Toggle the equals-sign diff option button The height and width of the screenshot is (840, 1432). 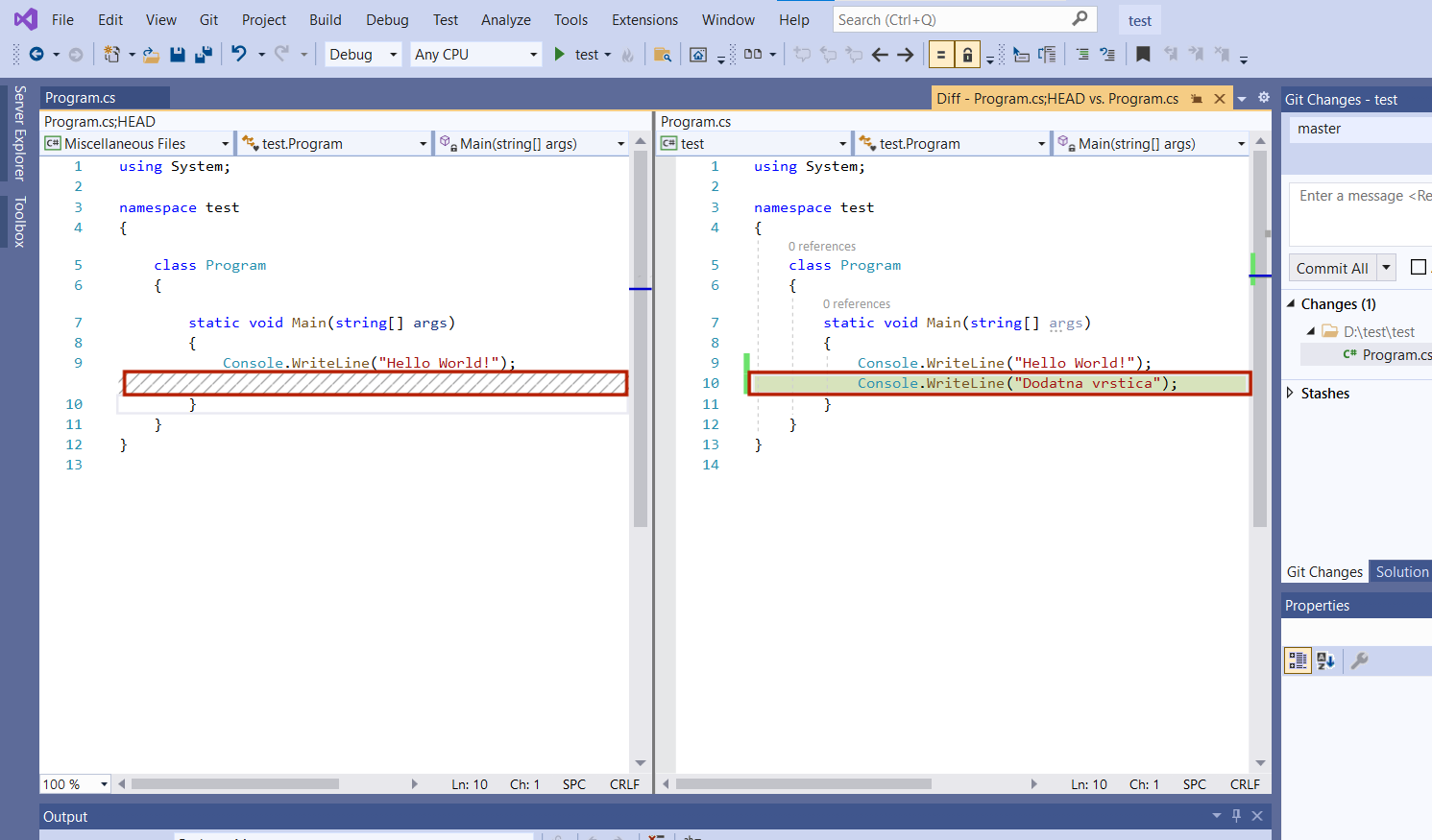pyautogui.click(x=941, y=55)
